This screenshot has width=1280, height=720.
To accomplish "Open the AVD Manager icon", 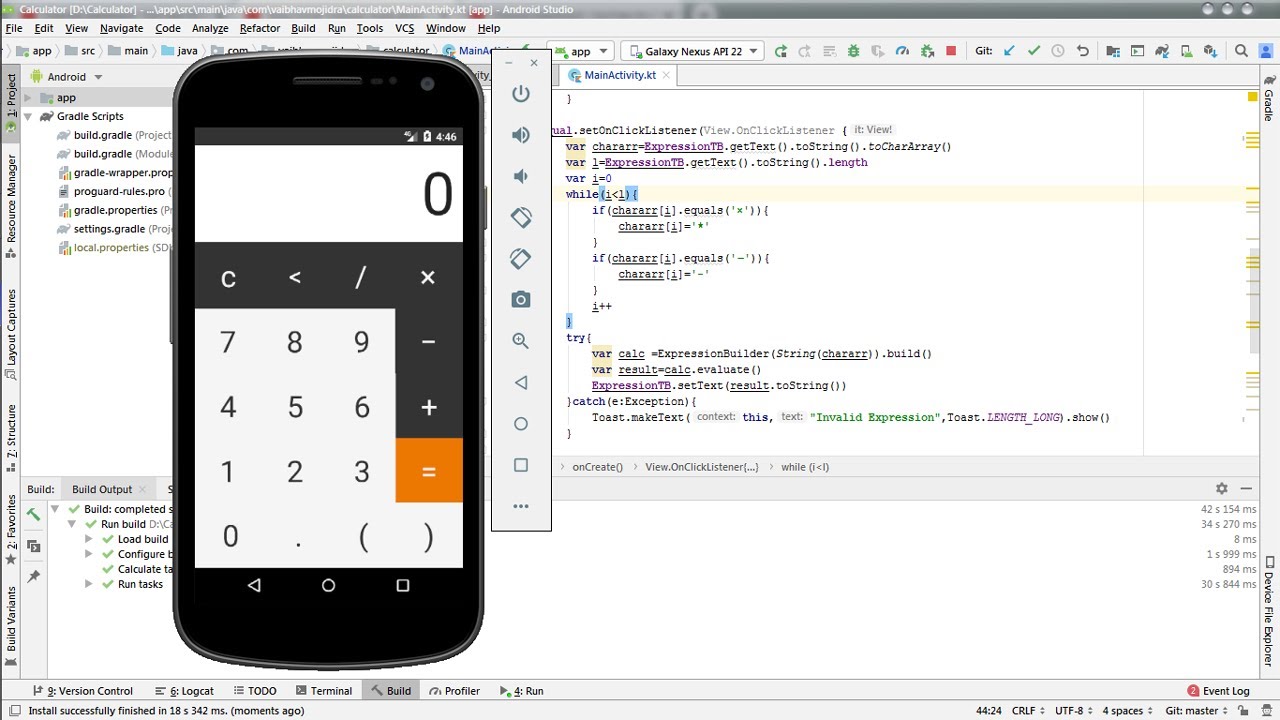I will coord(1186,51).
